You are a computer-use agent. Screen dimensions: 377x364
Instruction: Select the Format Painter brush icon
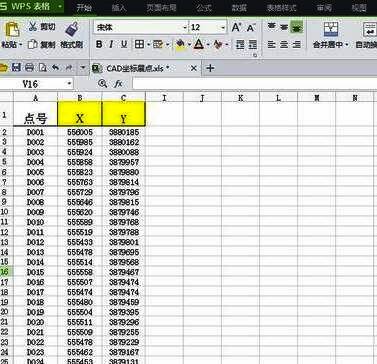(x=71, y=29)
